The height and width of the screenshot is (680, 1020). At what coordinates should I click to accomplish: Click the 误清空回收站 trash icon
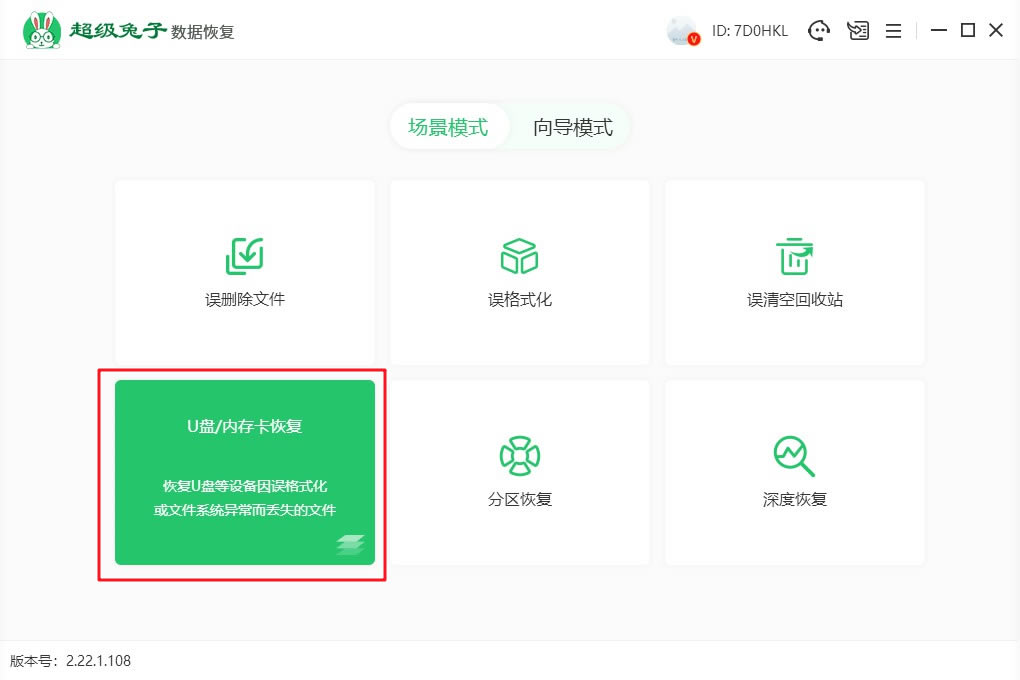[x=794, y=255]
